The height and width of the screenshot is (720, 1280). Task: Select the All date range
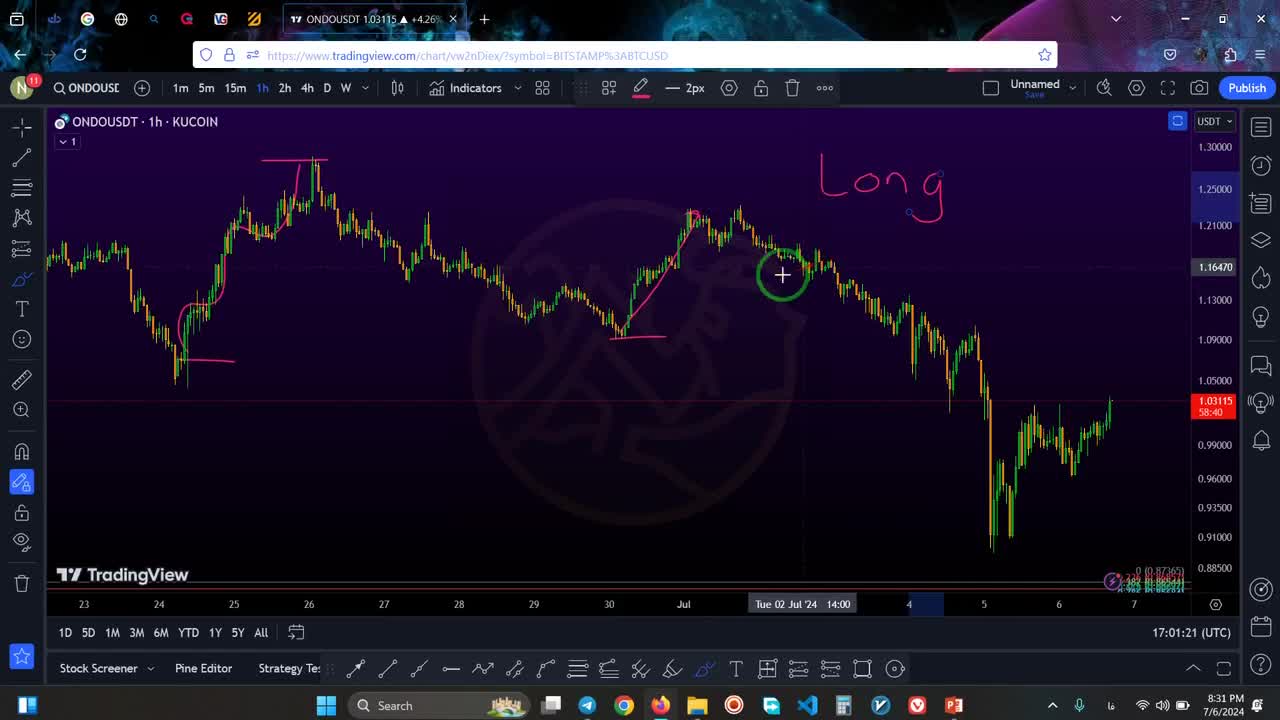click(261, 633)
